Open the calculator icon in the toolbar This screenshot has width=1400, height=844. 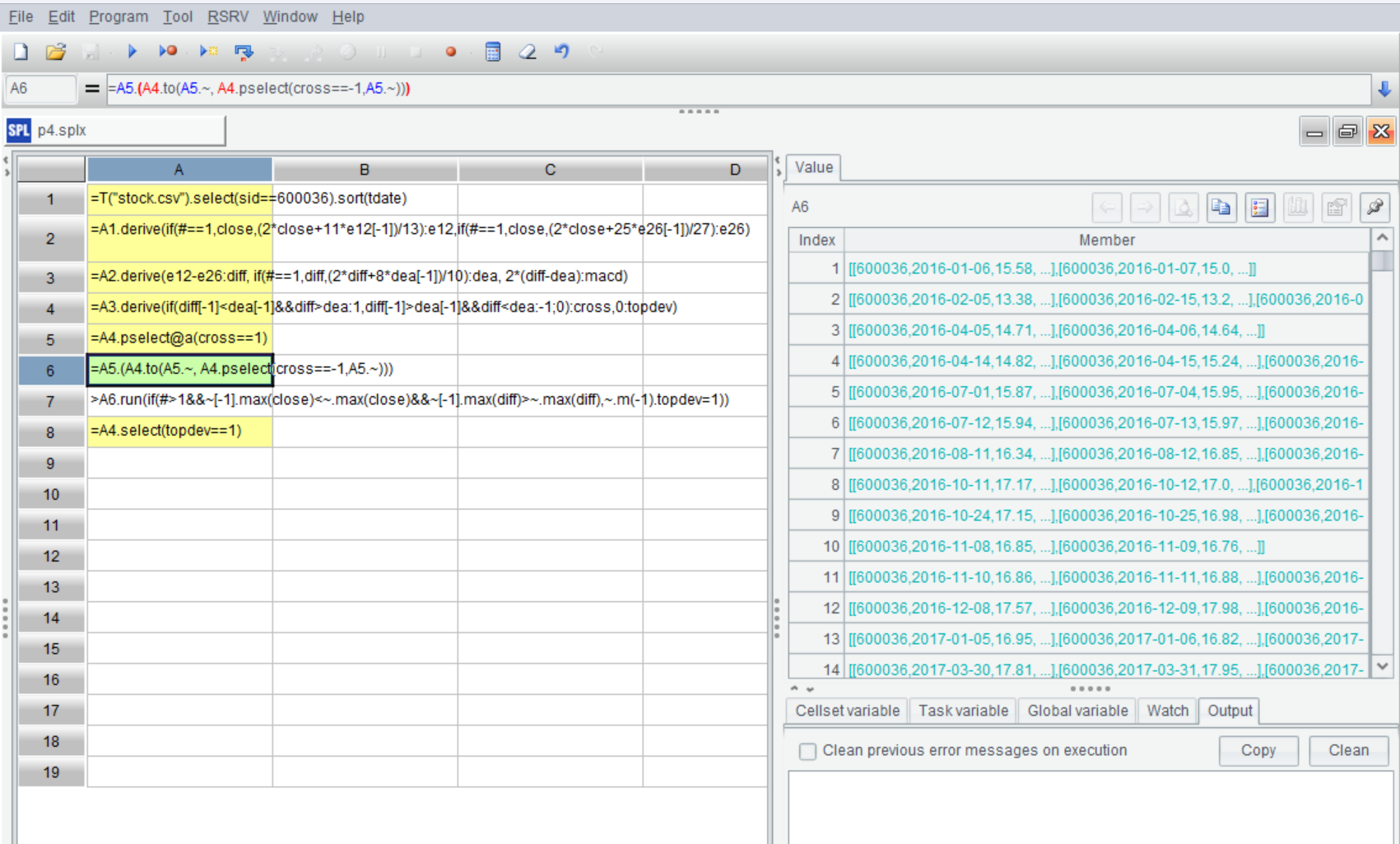493,52
